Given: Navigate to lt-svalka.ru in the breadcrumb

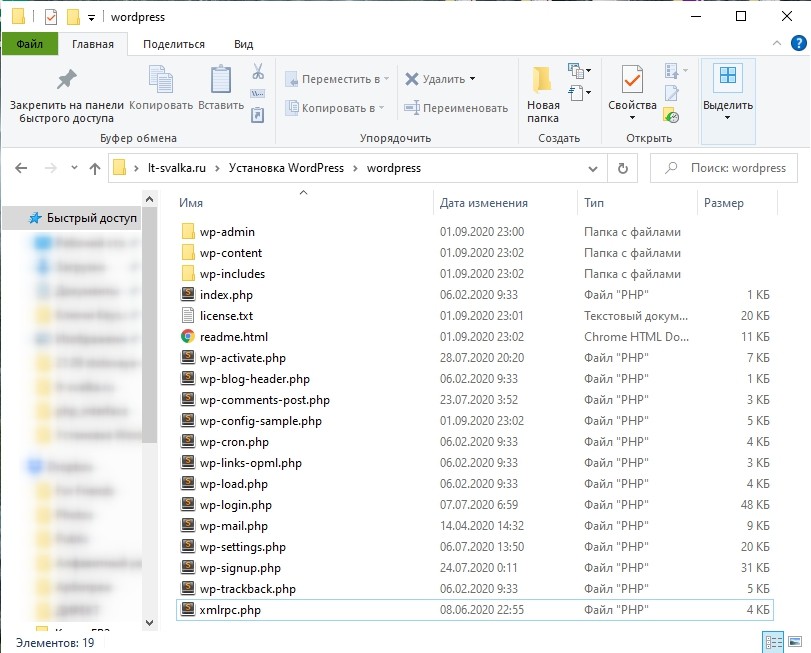Looking at the screenshot, I should tap(176, 168).
